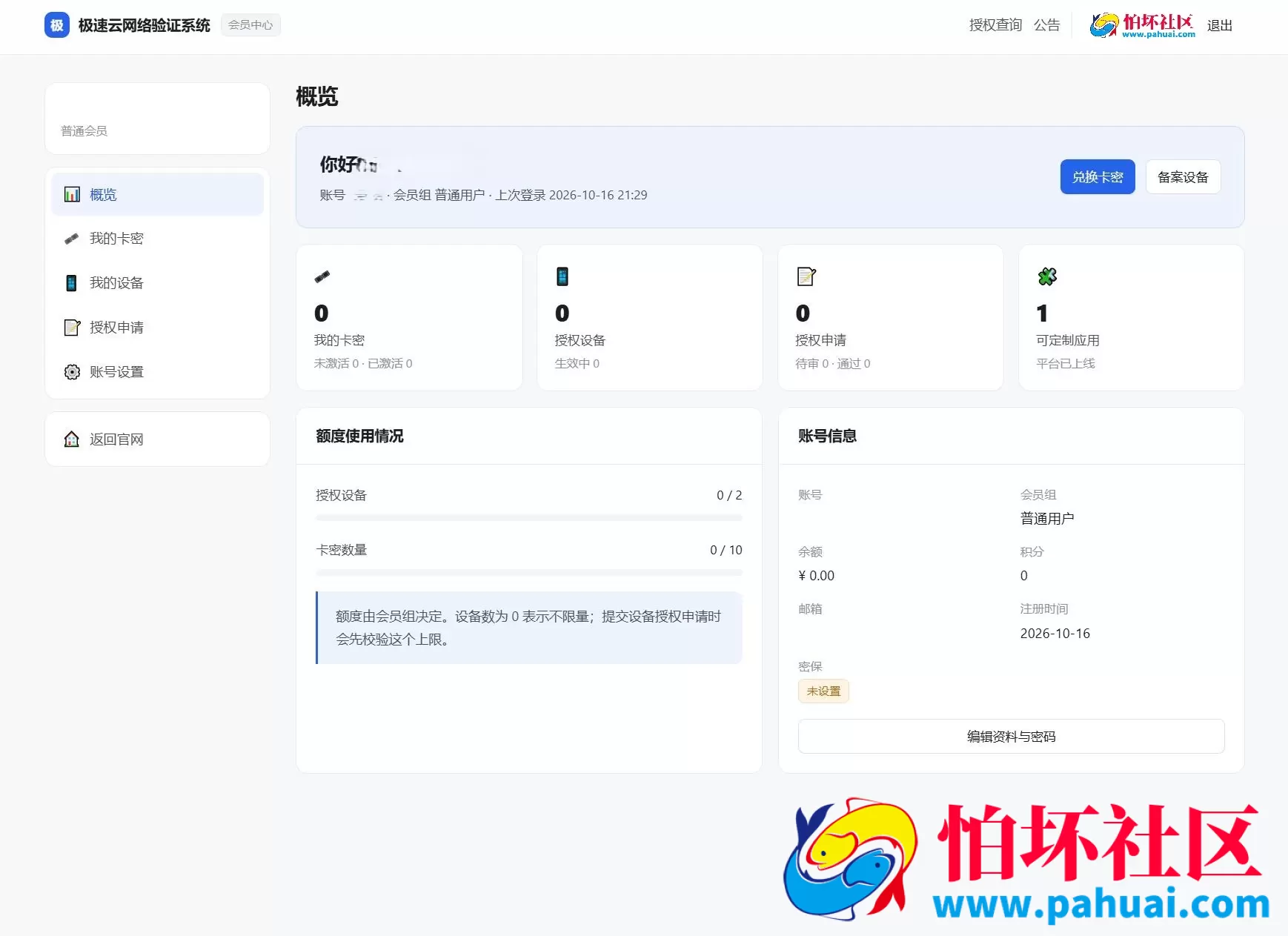
Task: Click the bar chart icon beside 概览
Action: tap(72, 194)
